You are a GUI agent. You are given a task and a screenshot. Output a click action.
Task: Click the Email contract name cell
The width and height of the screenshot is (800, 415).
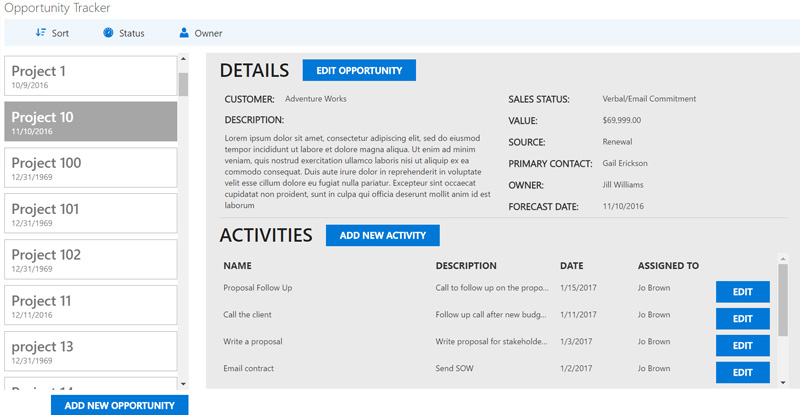[248, 368]
